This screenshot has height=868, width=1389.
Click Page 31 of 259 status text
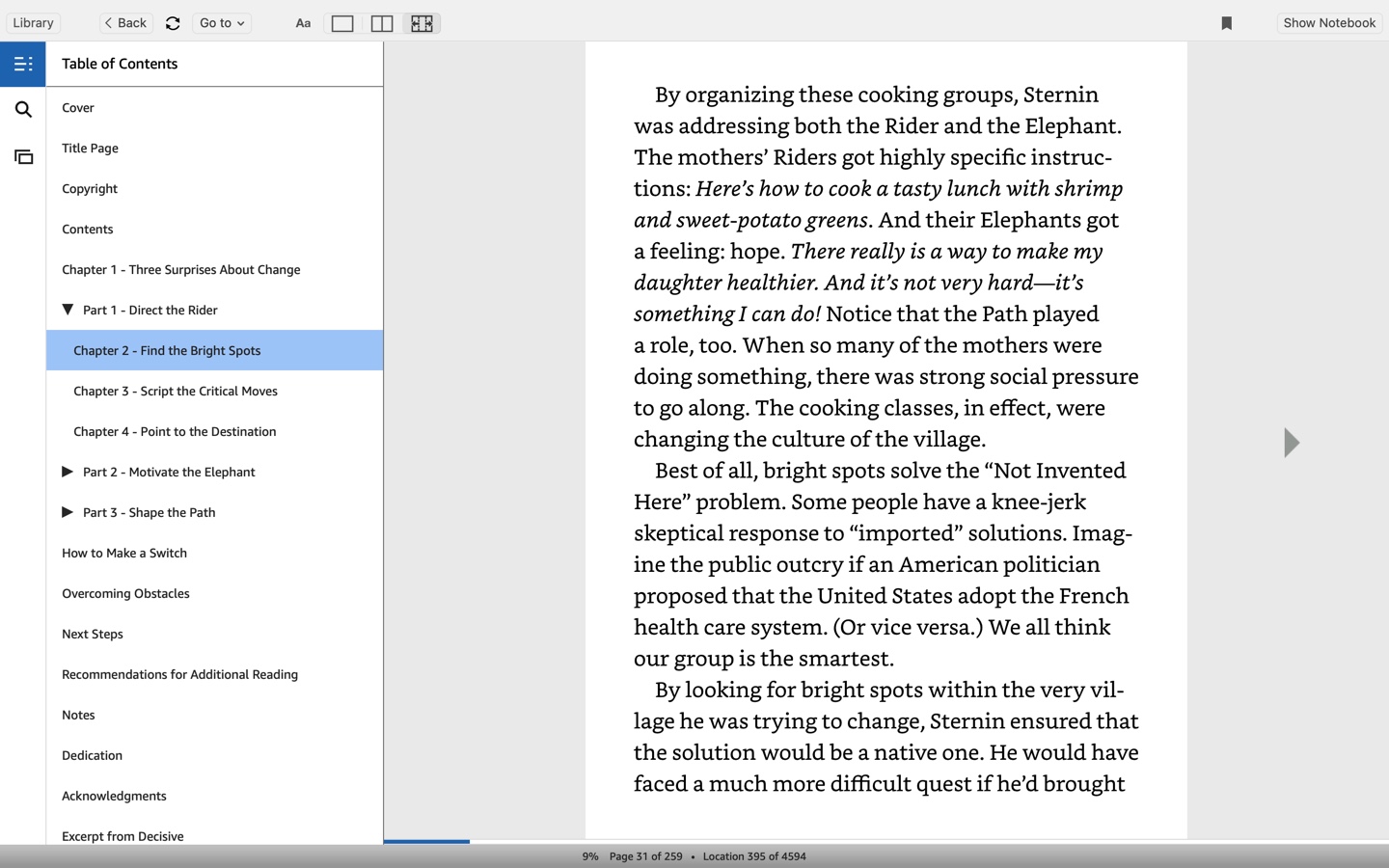[645, 856]
